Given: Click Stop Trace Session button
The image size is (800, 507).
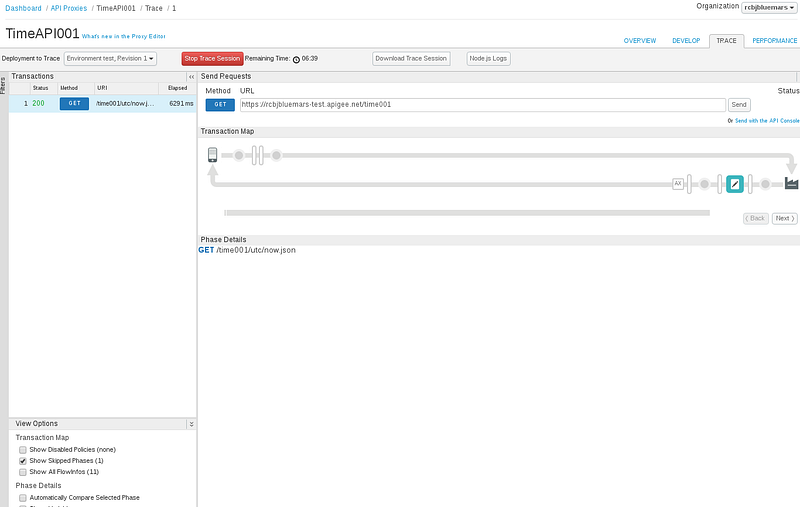Looking at the screenshot, I should tap(212, 59).
